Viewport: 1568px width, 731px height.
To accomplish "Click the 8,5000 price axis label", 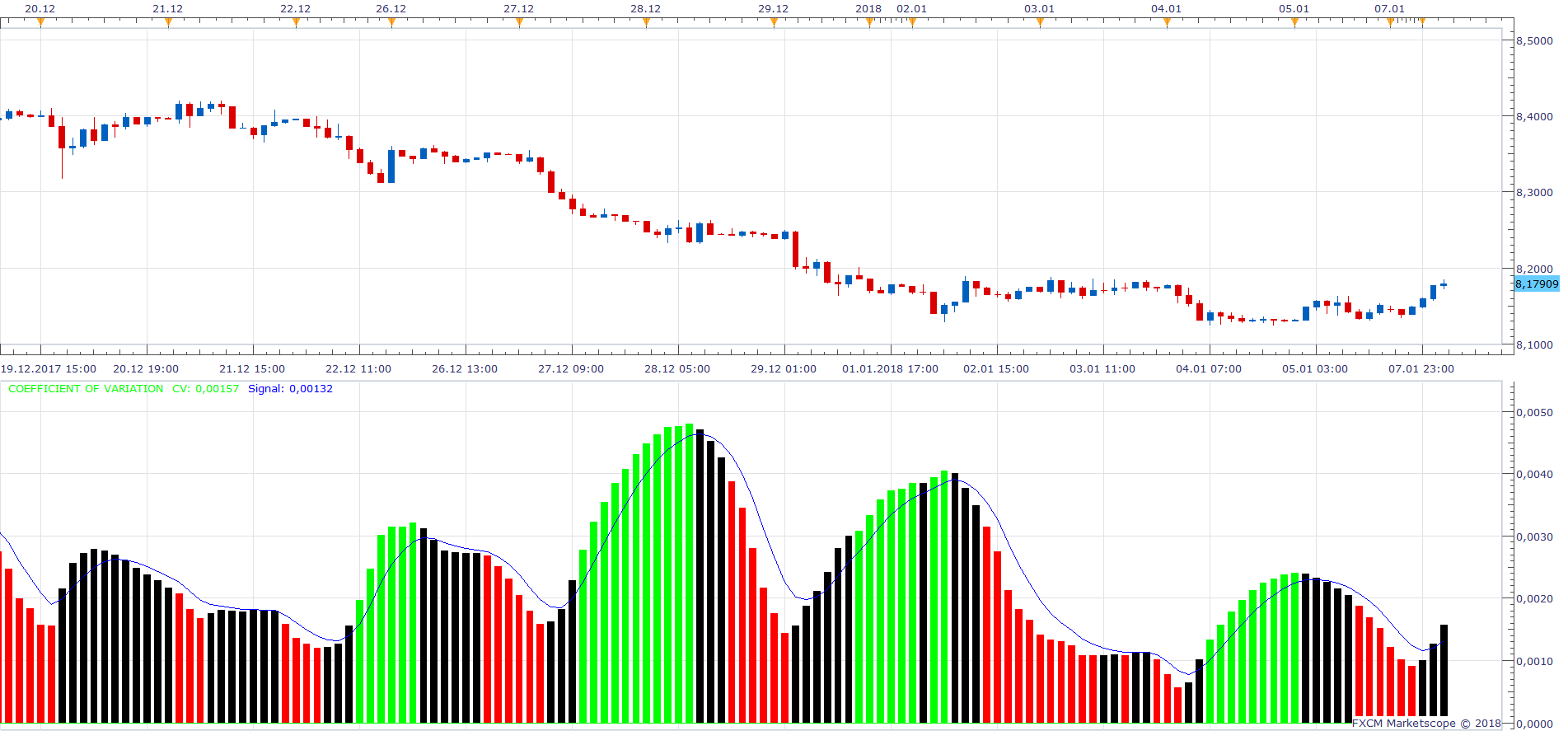I will [x=1534, y=40].
